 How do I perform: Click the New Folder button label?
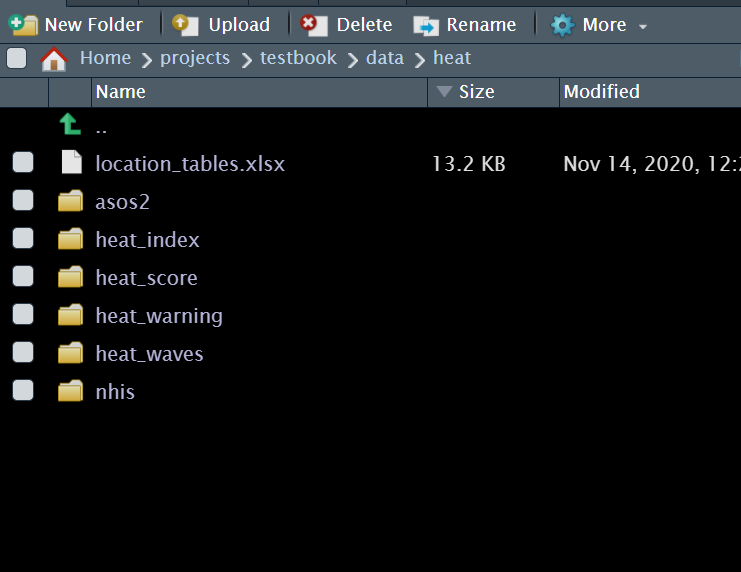click(x=94, y=25)
